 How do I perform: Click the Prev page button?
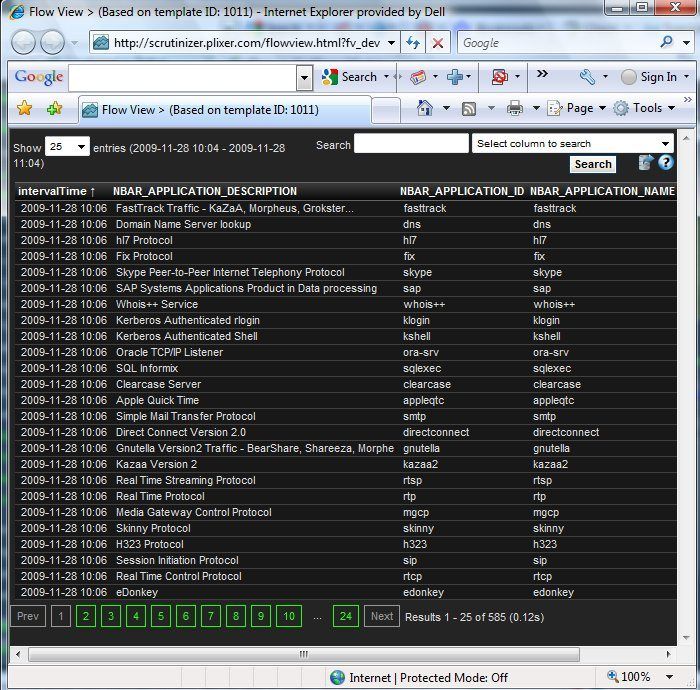[x=28, y=616]
